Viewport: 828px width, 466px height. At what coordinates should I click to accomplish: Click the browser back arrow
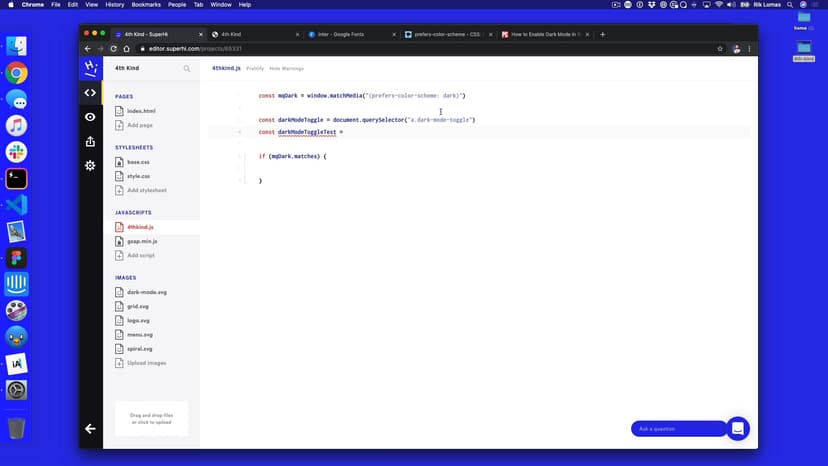pyautogui.click(x=88, y=49)
